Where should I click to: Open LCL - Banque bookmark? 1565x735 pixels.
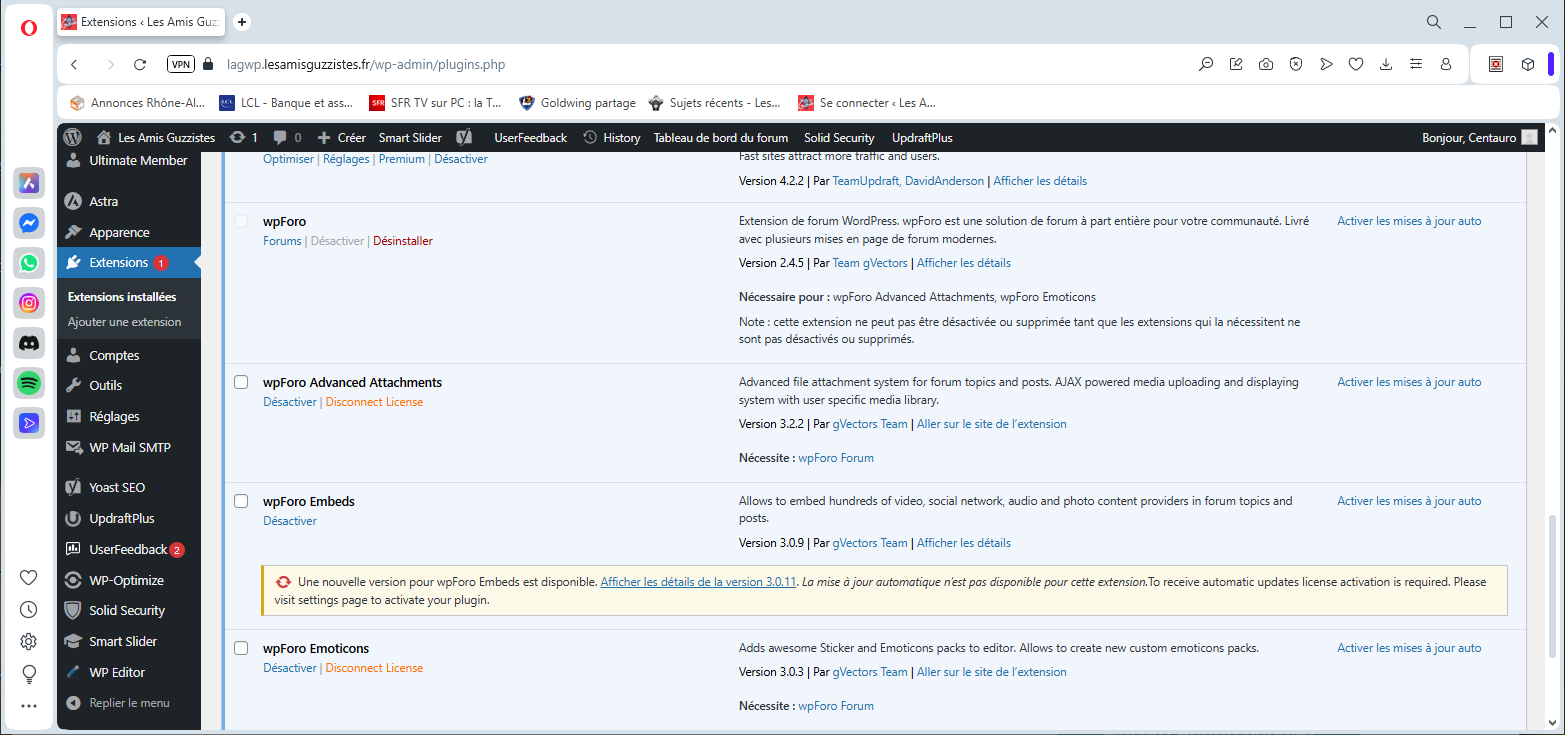coord(285,102)
